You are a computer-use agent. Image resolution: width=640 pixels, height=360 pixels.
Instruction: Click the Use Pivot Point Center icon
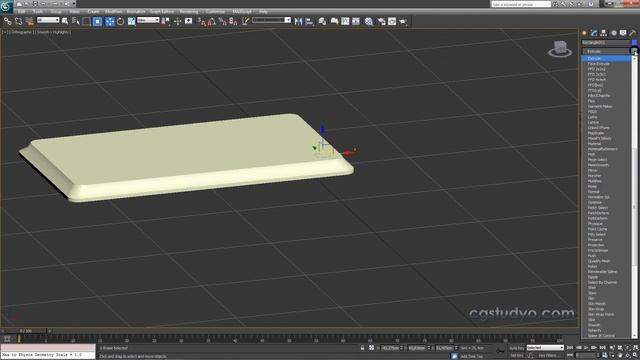click(166, 21)
